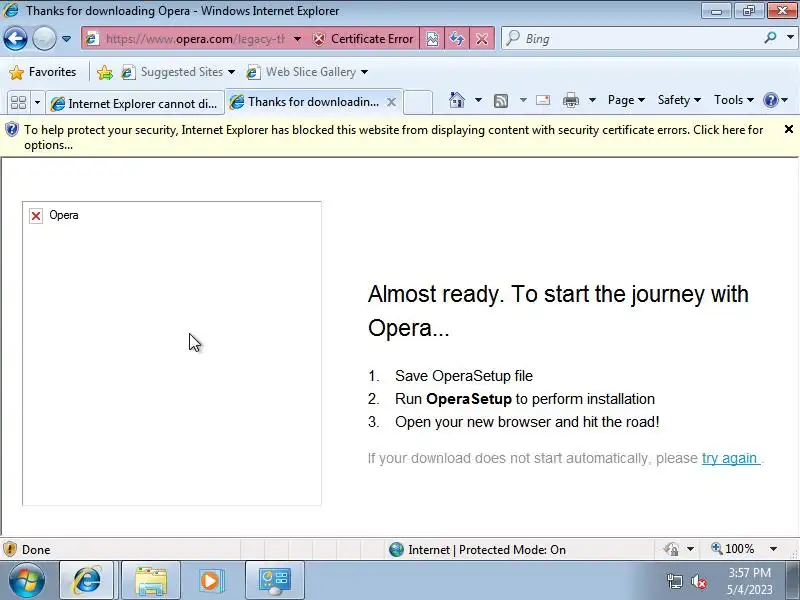
Task: Open the Windows Start menu orb
Action: 26,580
